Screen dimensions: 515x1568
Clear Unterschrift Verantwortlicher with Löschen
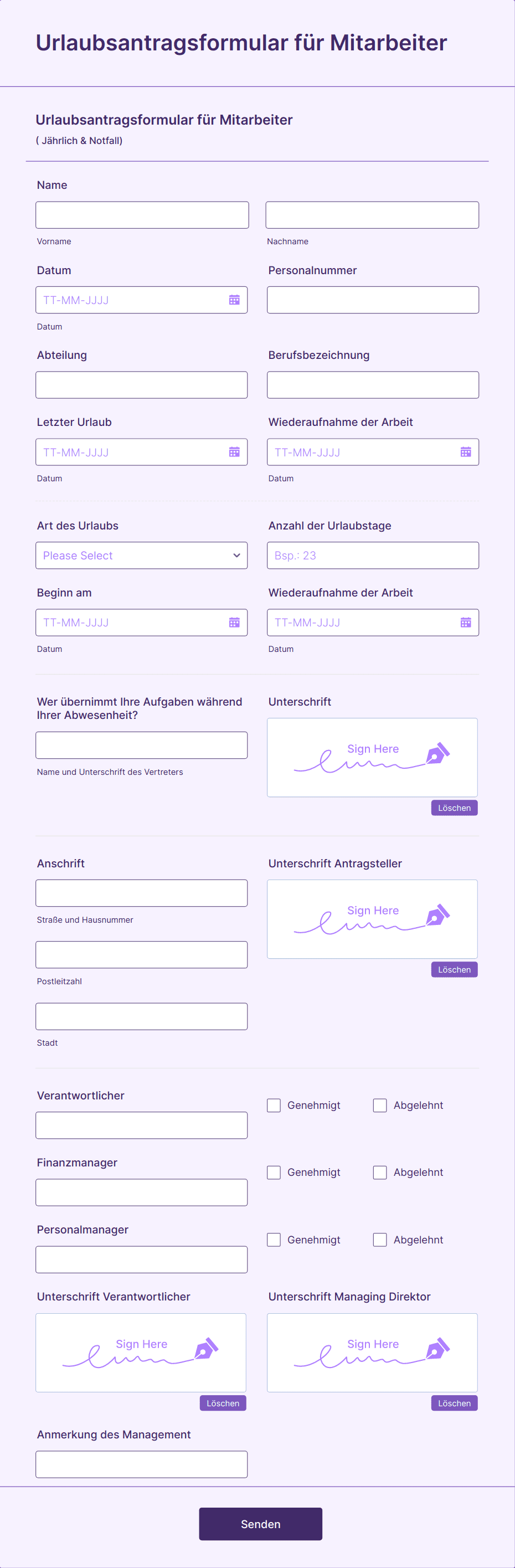point(223,1404)
